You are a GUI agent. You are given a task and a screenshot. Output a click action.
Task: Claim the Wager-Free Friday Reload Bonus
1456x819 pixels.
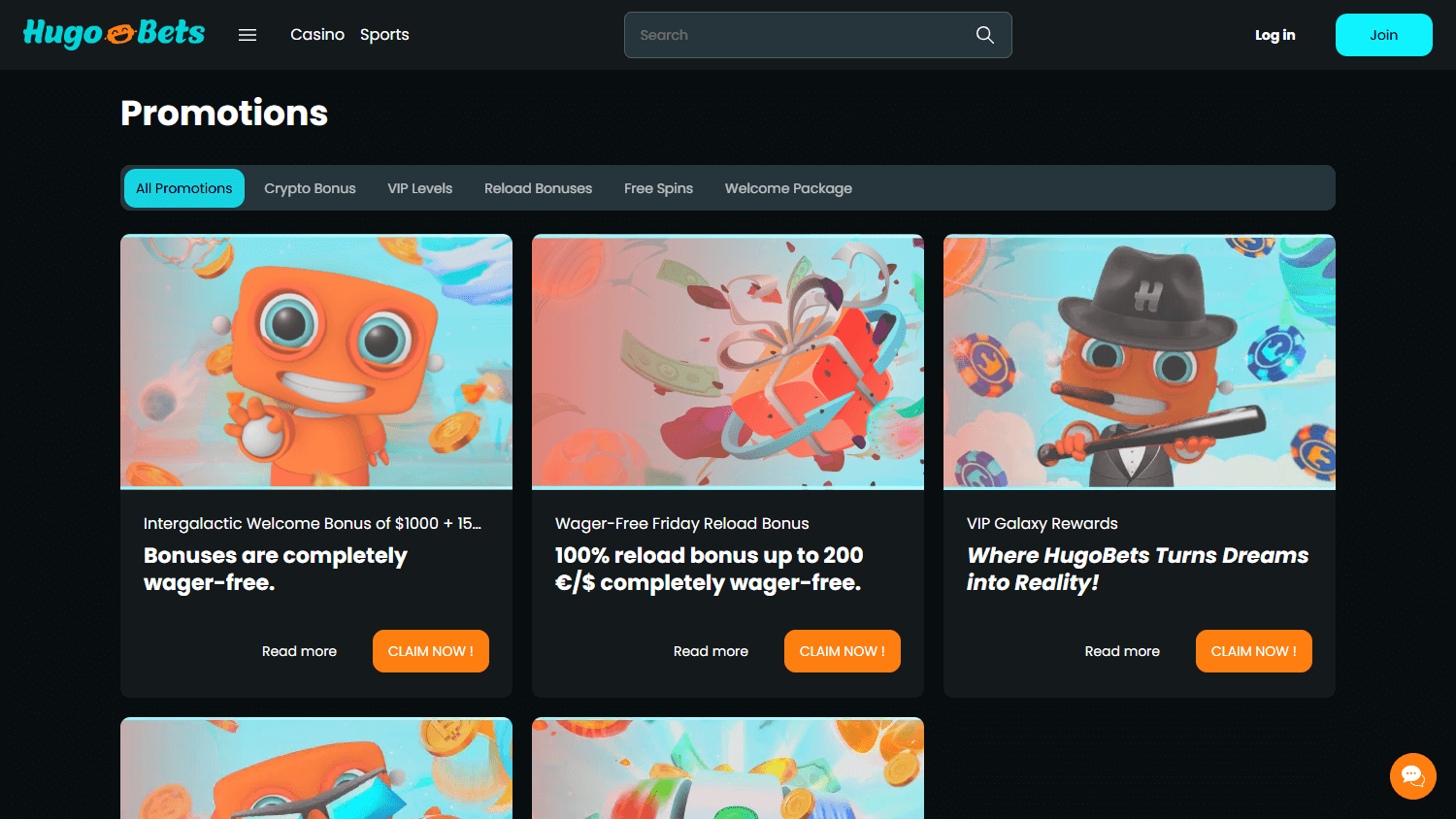point(842,651)
